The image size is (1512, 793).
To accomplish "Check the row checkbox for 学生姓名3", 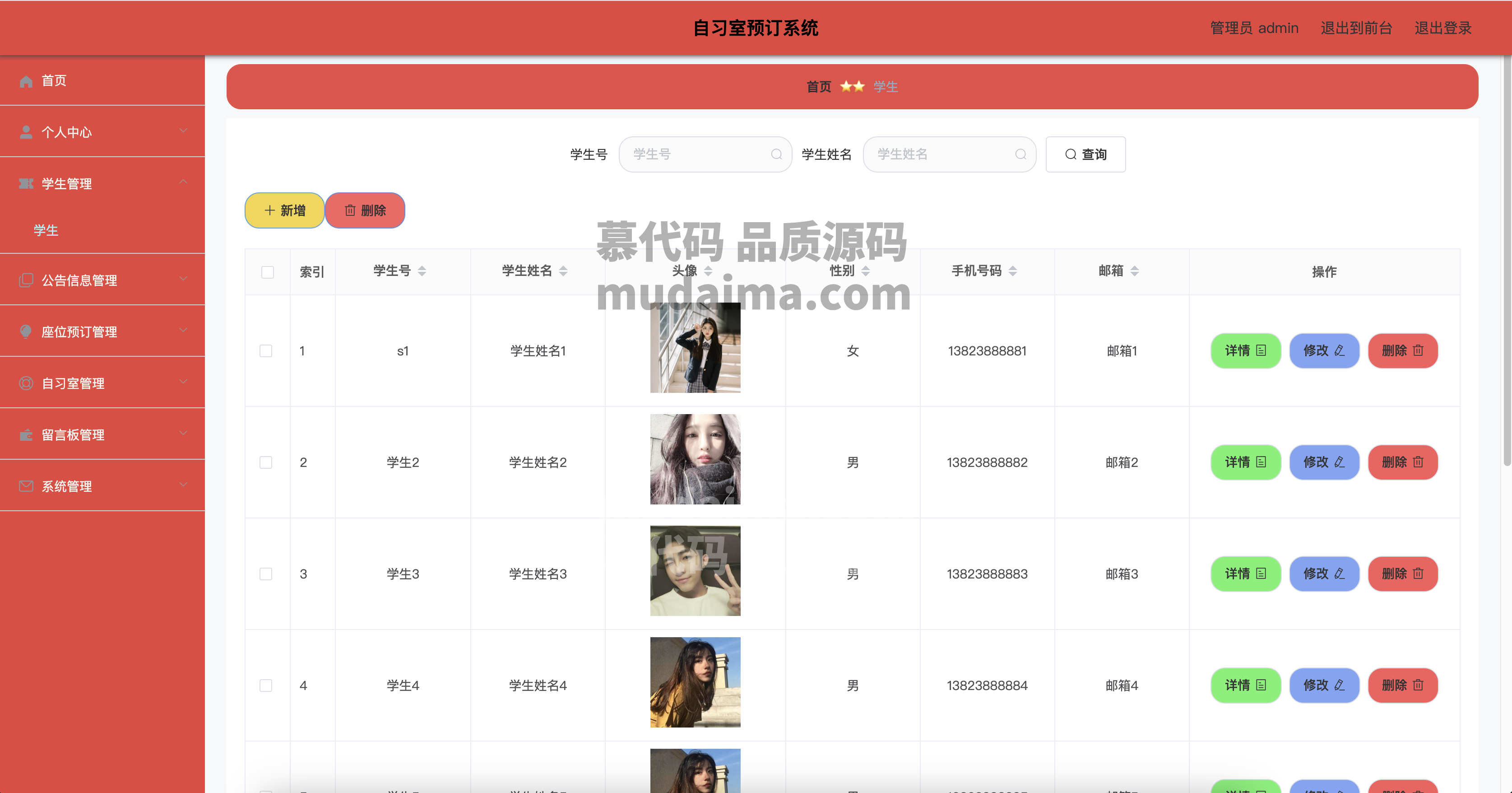I will pyautogui.click(x=266, y=574).
